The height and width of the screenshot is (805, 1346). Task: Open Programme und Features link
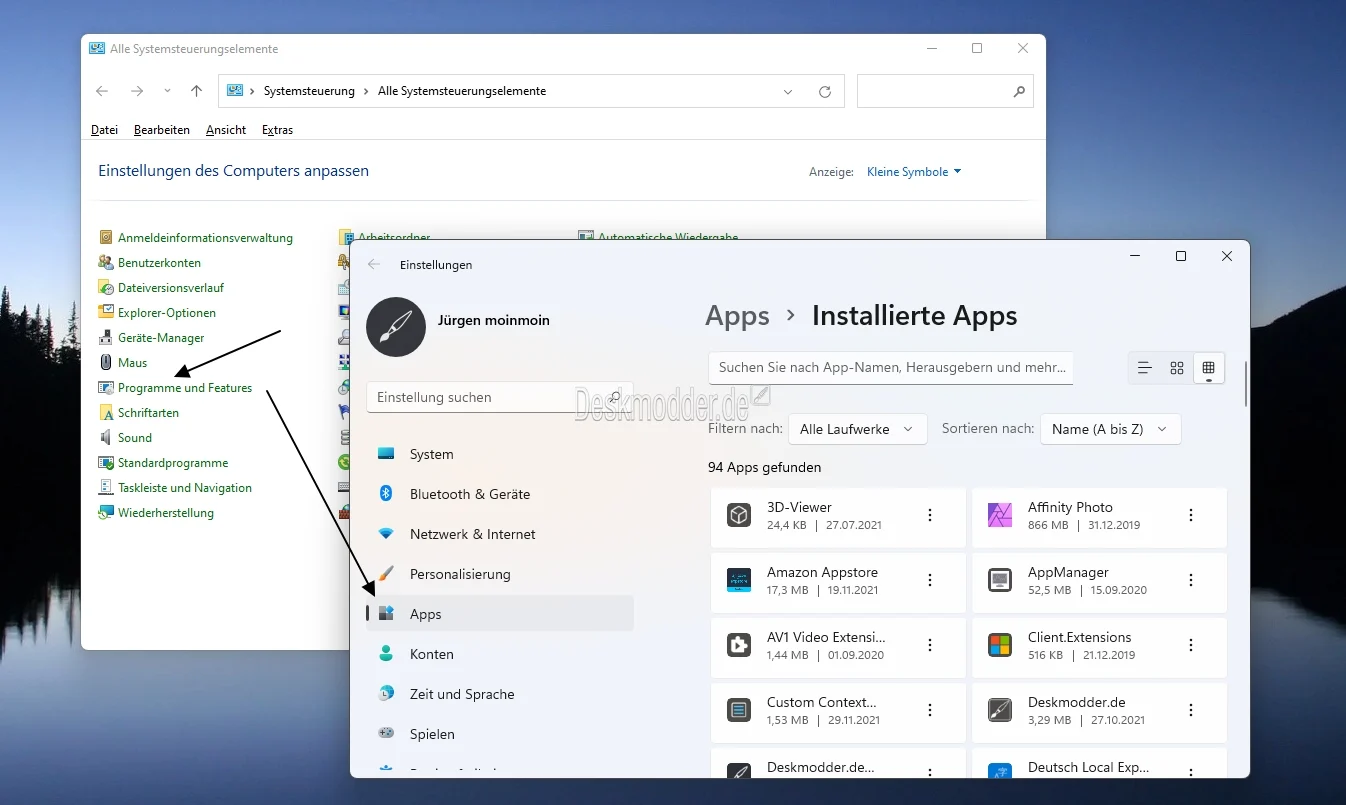185,388
